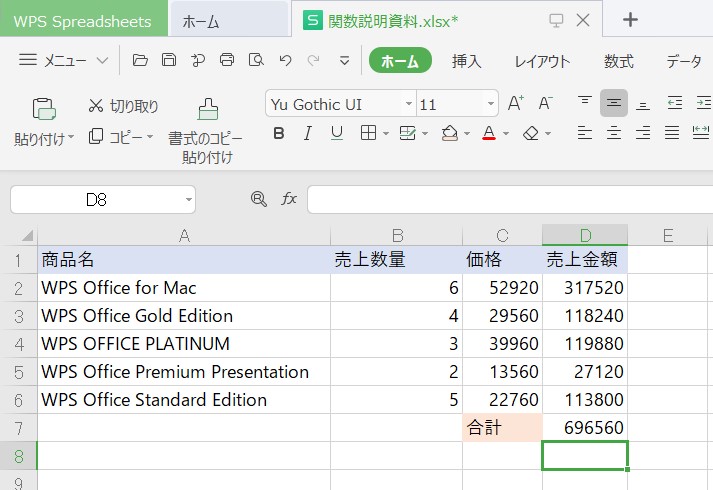This screenshot has width=713, height=490.
Task: Print the spreadsheet with printer icon
Action: point(227,60)
